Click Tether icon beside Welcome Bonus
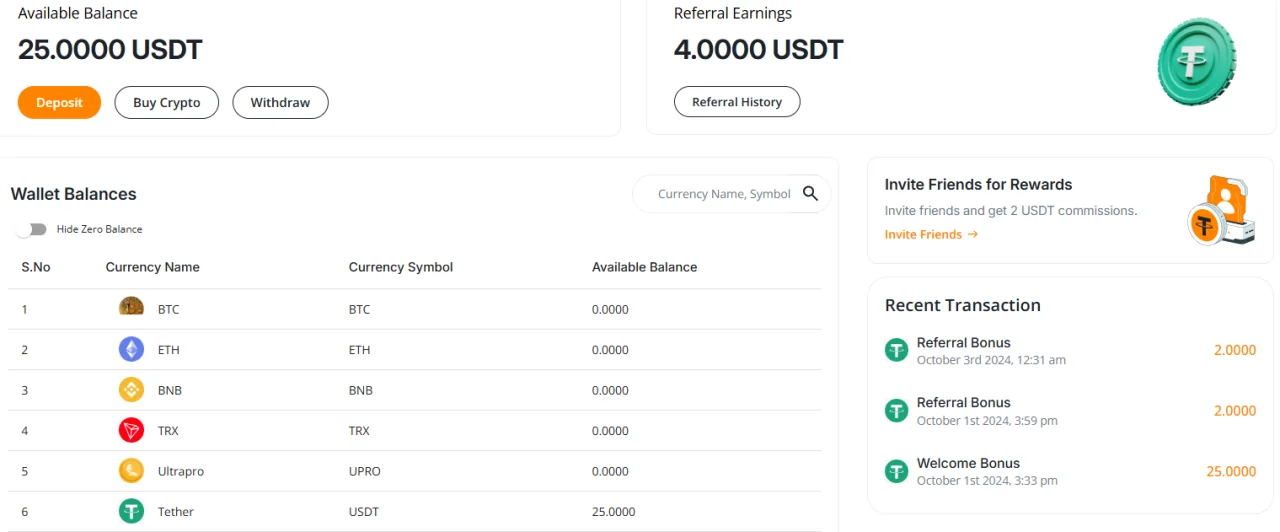The image size is (1280, 532). point(896,471)
